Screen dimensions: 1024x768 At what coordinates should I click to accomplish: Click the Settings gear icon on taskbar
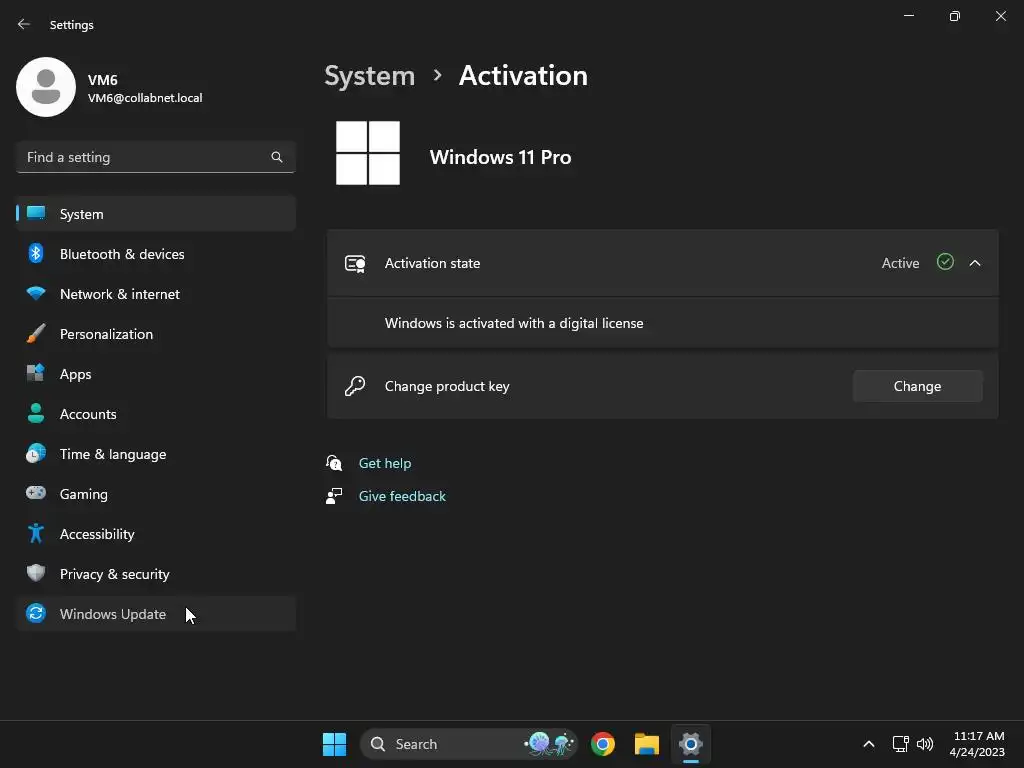pos(690,744)
